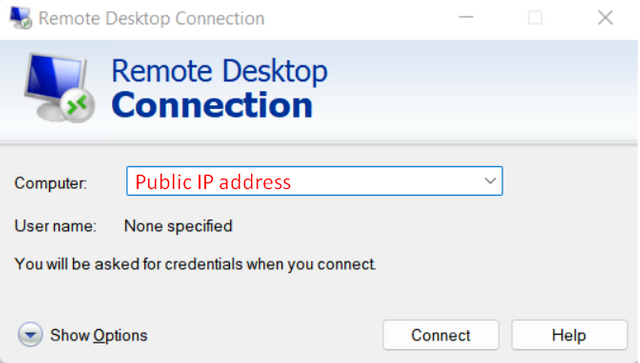Click the Computer field label

51,183
